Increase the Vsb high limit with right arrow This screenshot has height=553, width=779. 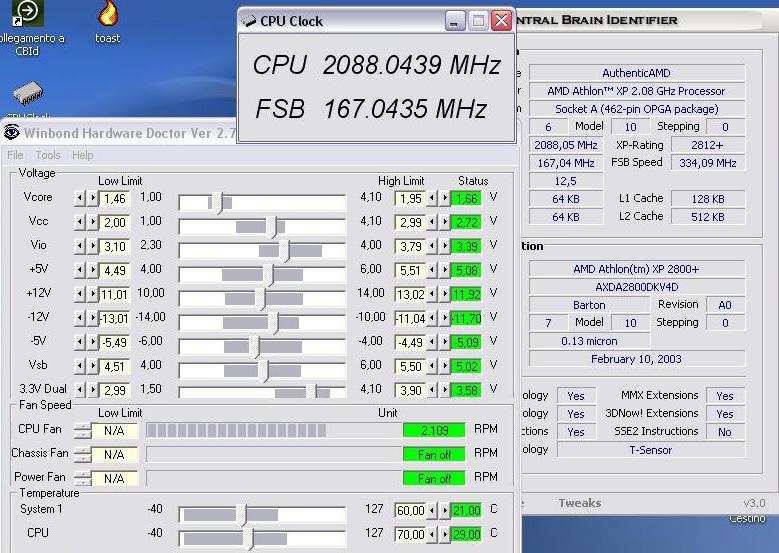[445, 366]
